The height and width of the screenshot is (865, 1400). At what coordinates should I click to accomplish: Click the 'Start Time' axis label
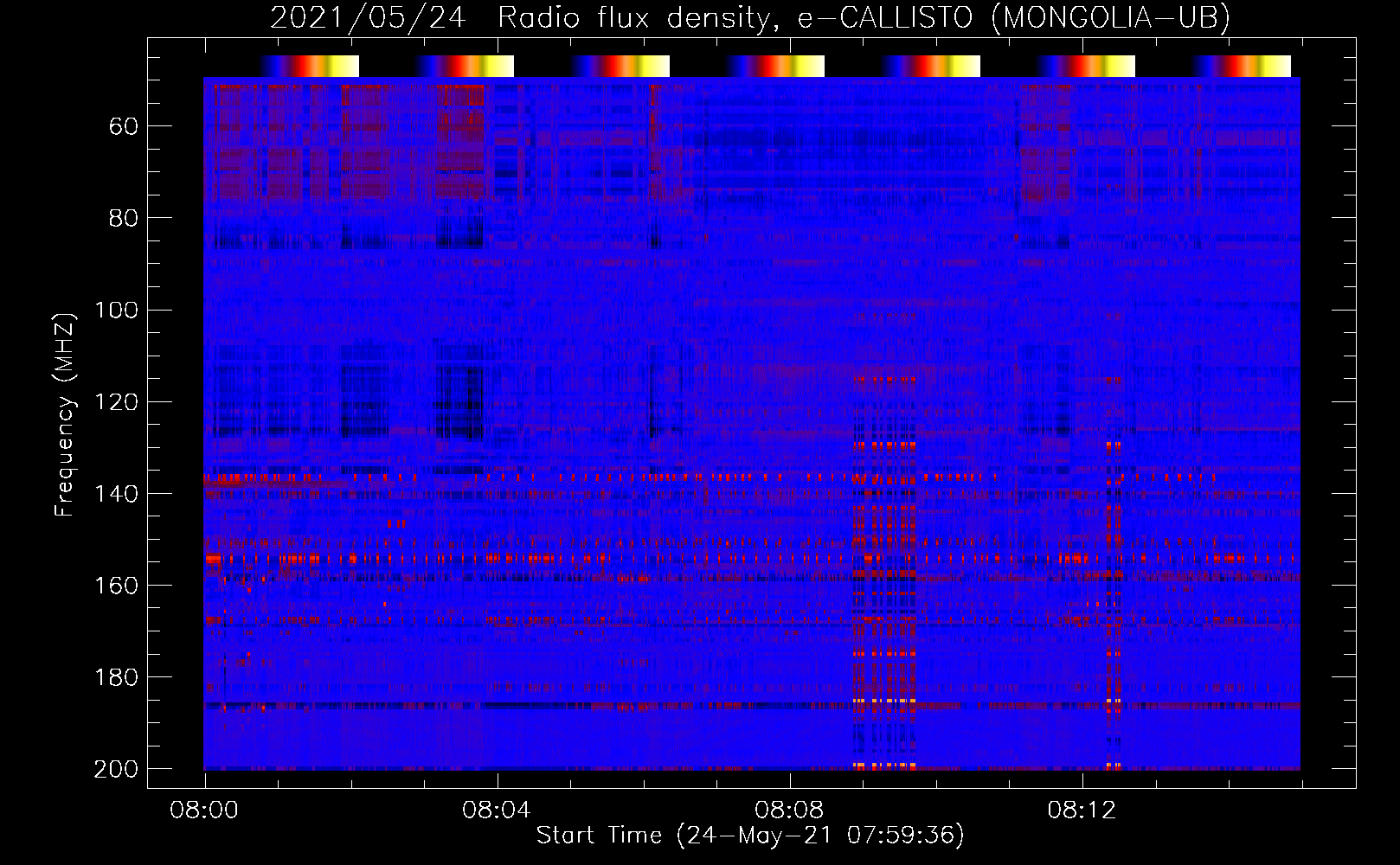[750, 835]
